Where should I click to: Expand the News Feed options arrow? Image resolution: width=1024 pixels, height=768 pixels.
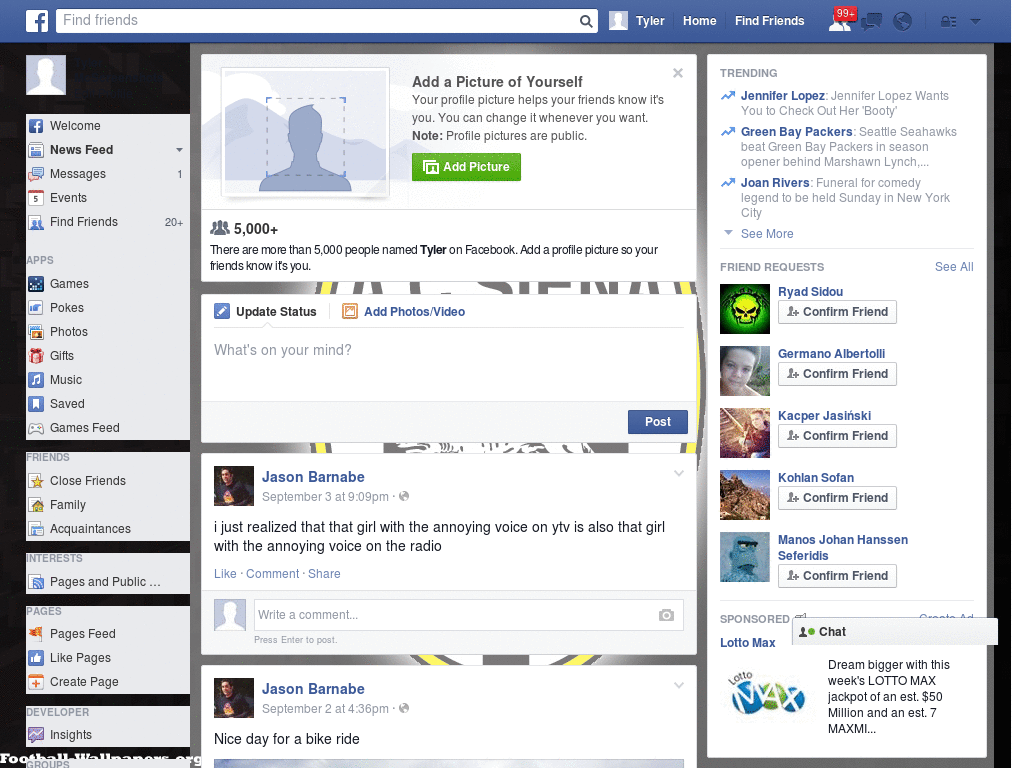179,150
